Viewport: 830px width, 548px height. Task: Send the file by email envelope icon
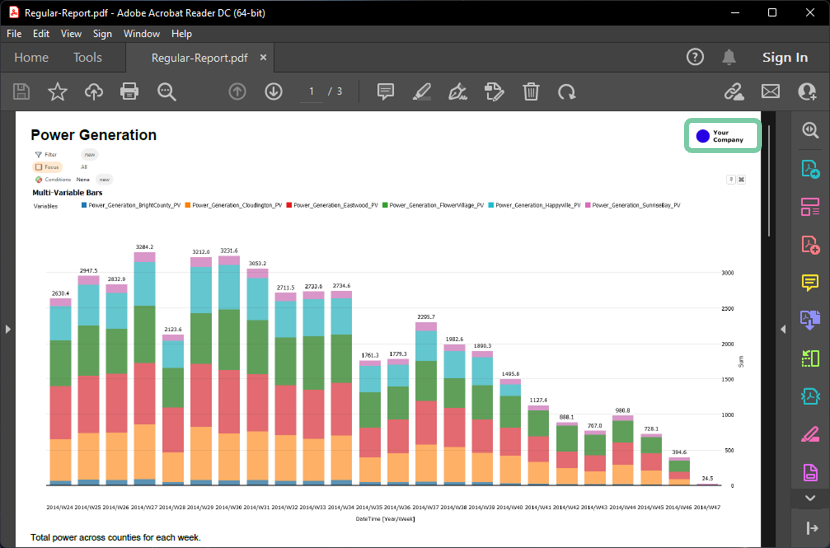(770, 92)
